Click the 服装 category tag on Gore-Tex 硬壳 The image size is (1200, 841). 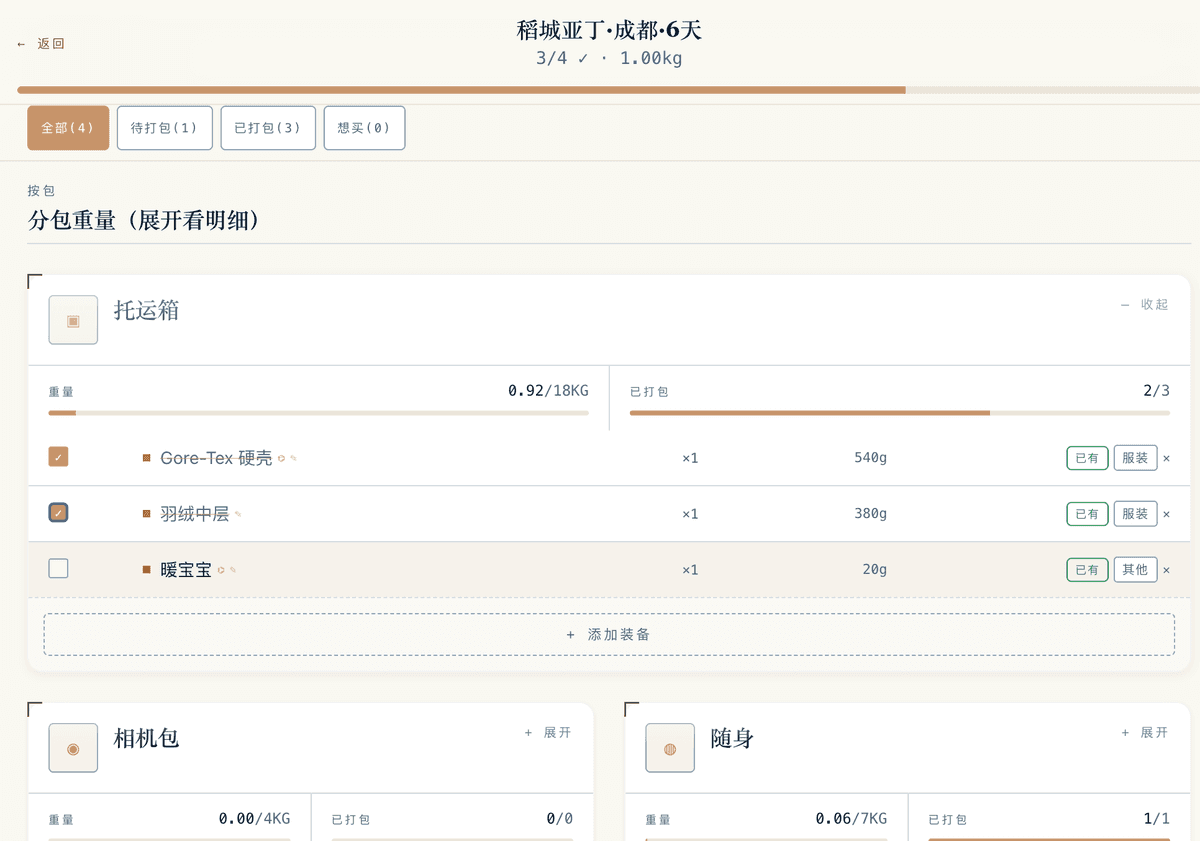click(1135, 458)
